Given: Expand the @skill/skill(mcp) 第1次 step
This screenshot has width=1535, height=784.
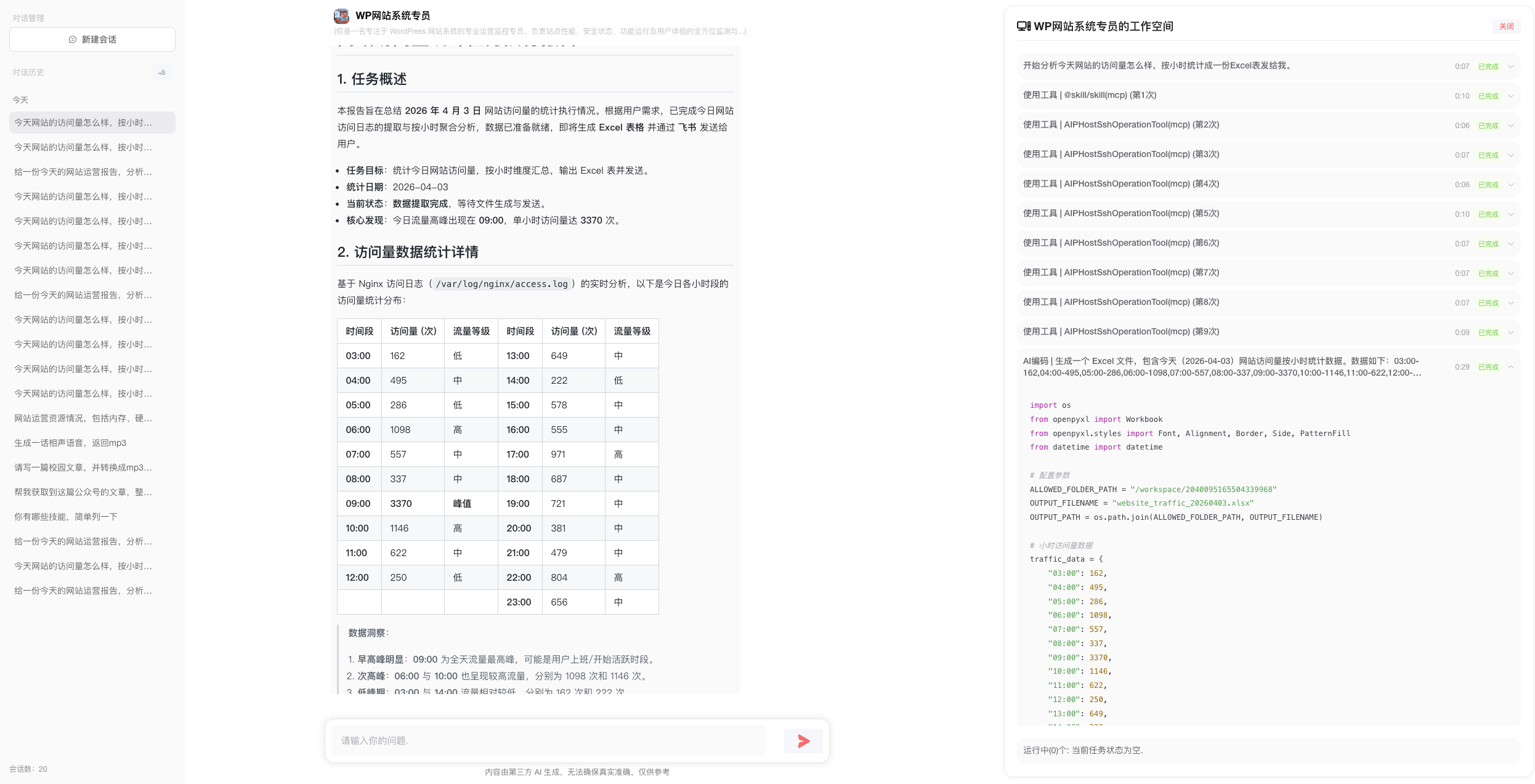Looking at the screenshot, I should point(1511,96).
